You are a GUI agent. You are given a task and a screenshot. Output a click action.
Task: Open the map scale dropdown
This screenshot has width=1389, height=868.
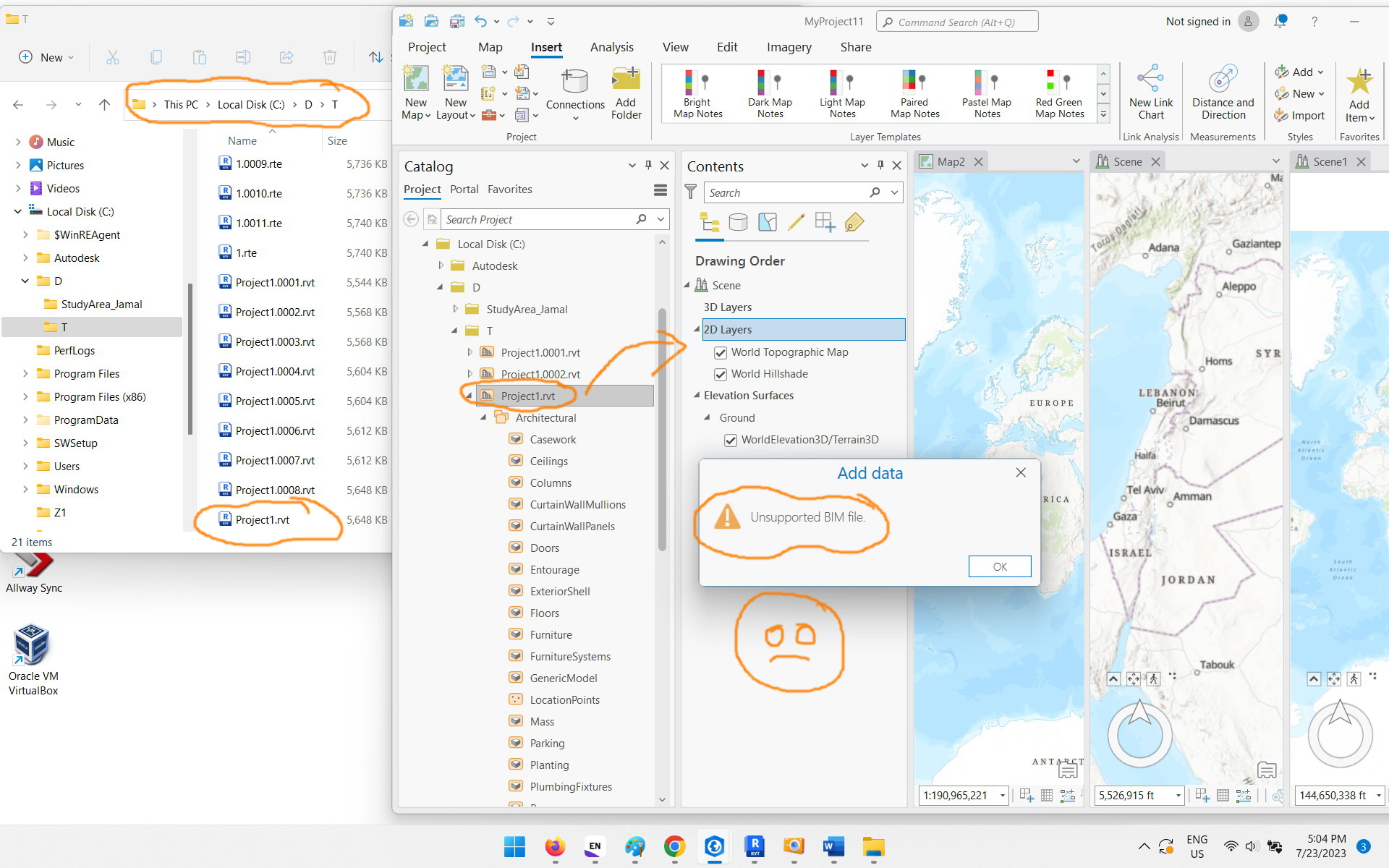pos(1003,796)
